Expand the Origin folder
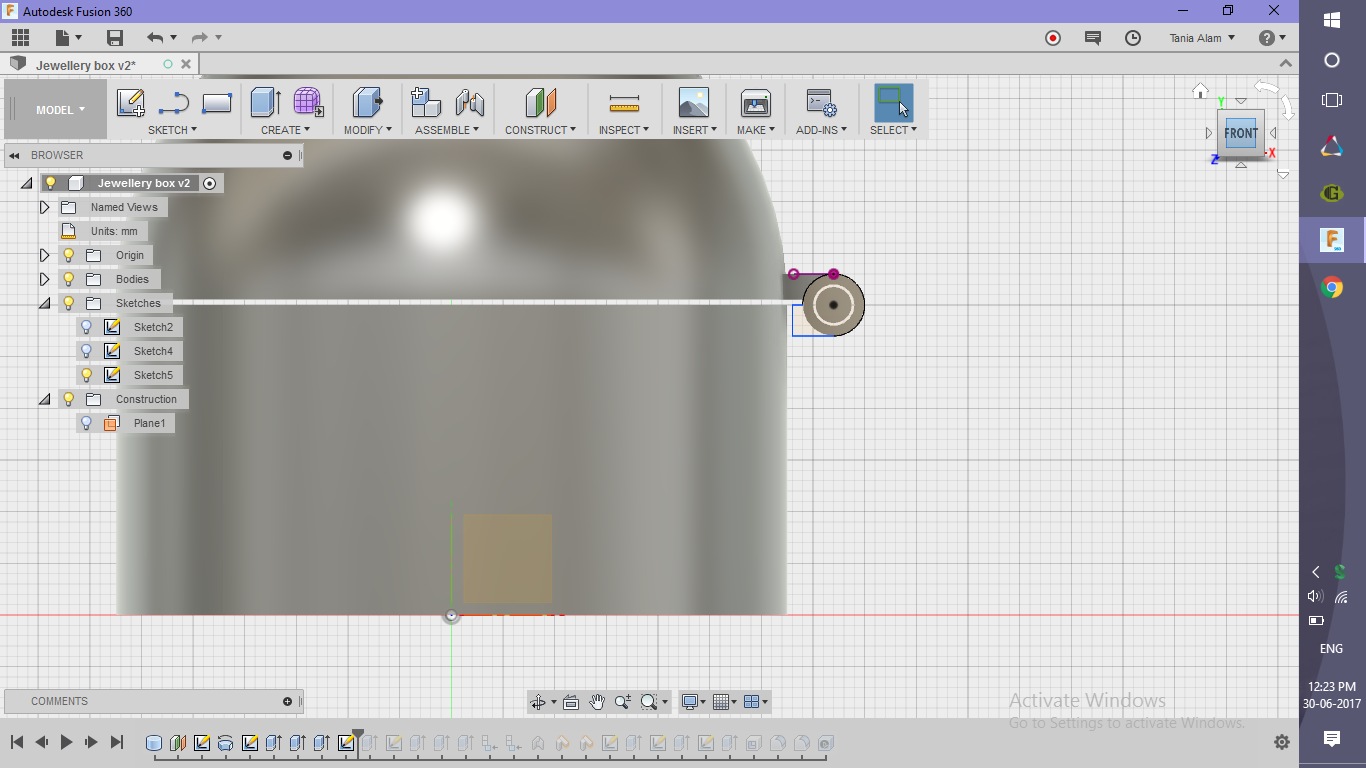Image resolution: width=1366 pixels, height=768 pixels. point(44,255)
